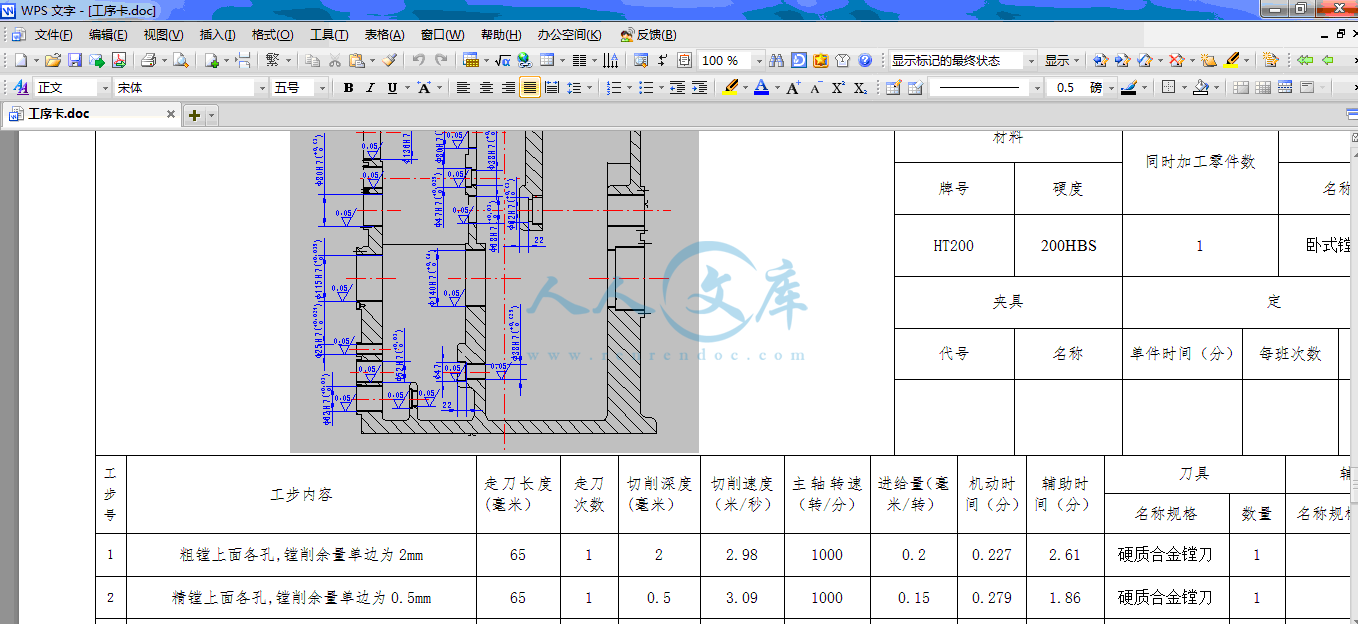Viewport: 1358px width, 624px height.
Task: Toggle bold formatting
Action: (x=348, y=88)
